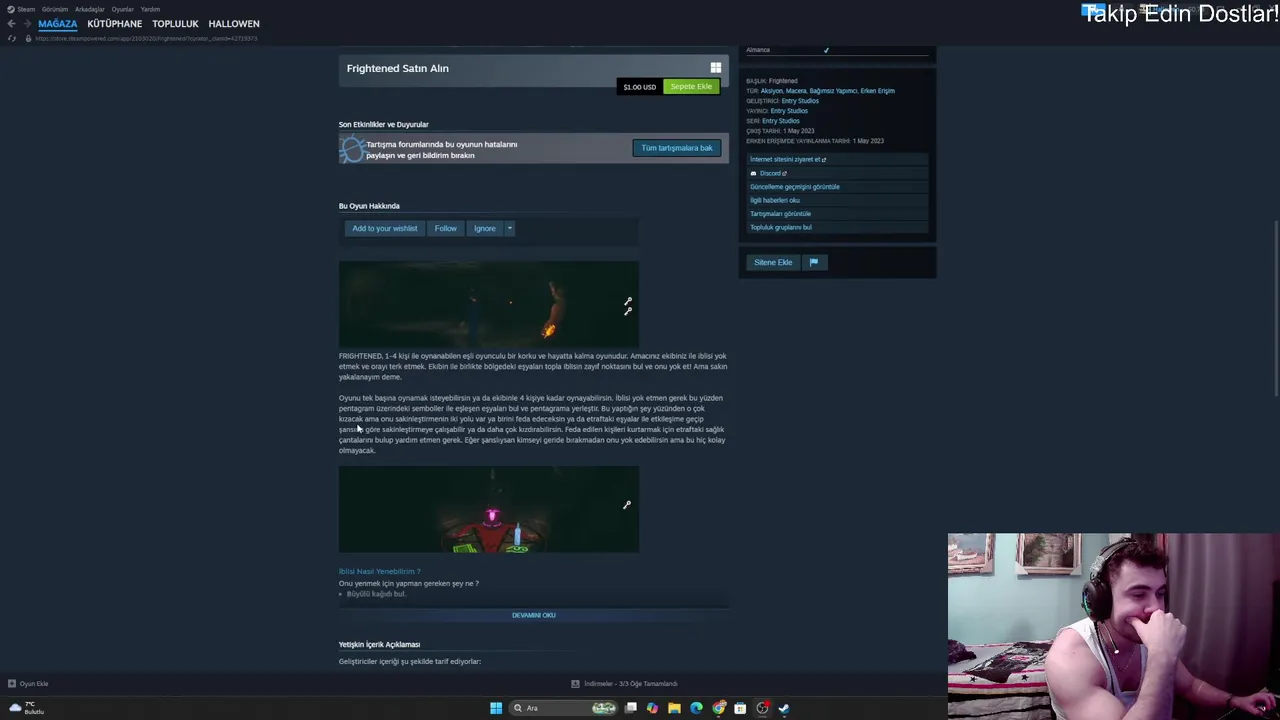Open Microsoft Edge from the taskbar
The width and height of the screenshot is (1280, 720).
696,708
